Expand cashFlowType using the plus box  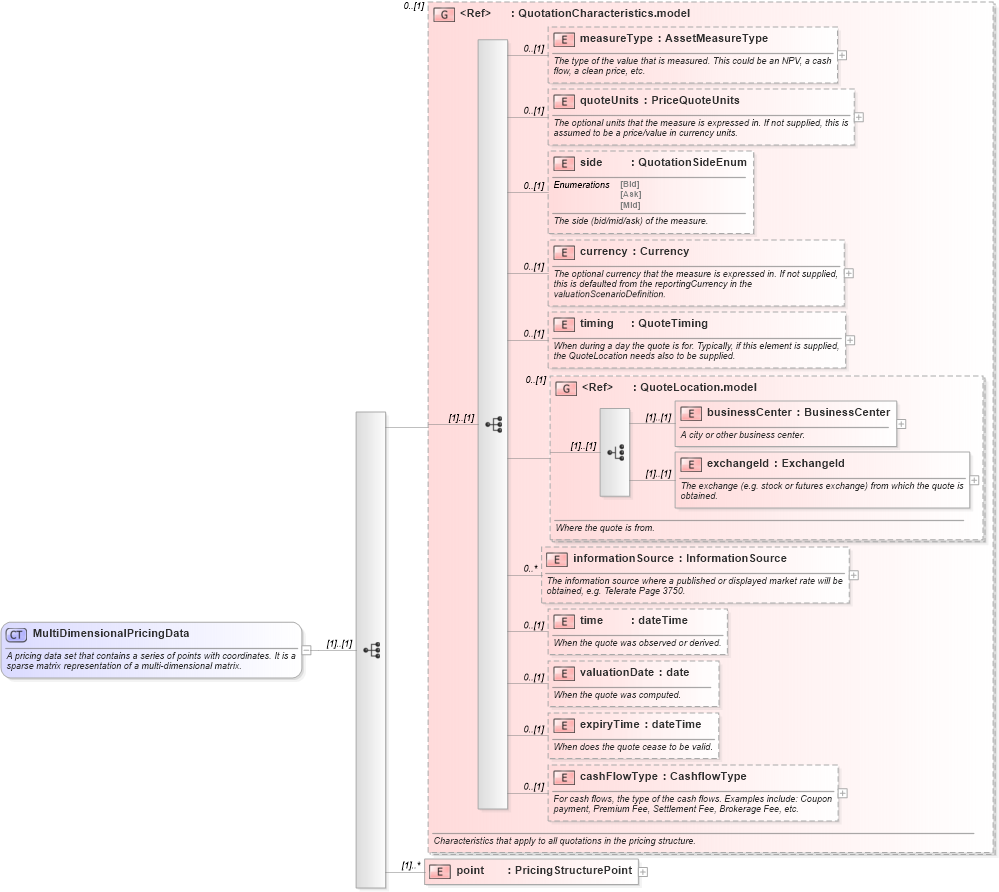pyautogui.click(x=844, y=792)
